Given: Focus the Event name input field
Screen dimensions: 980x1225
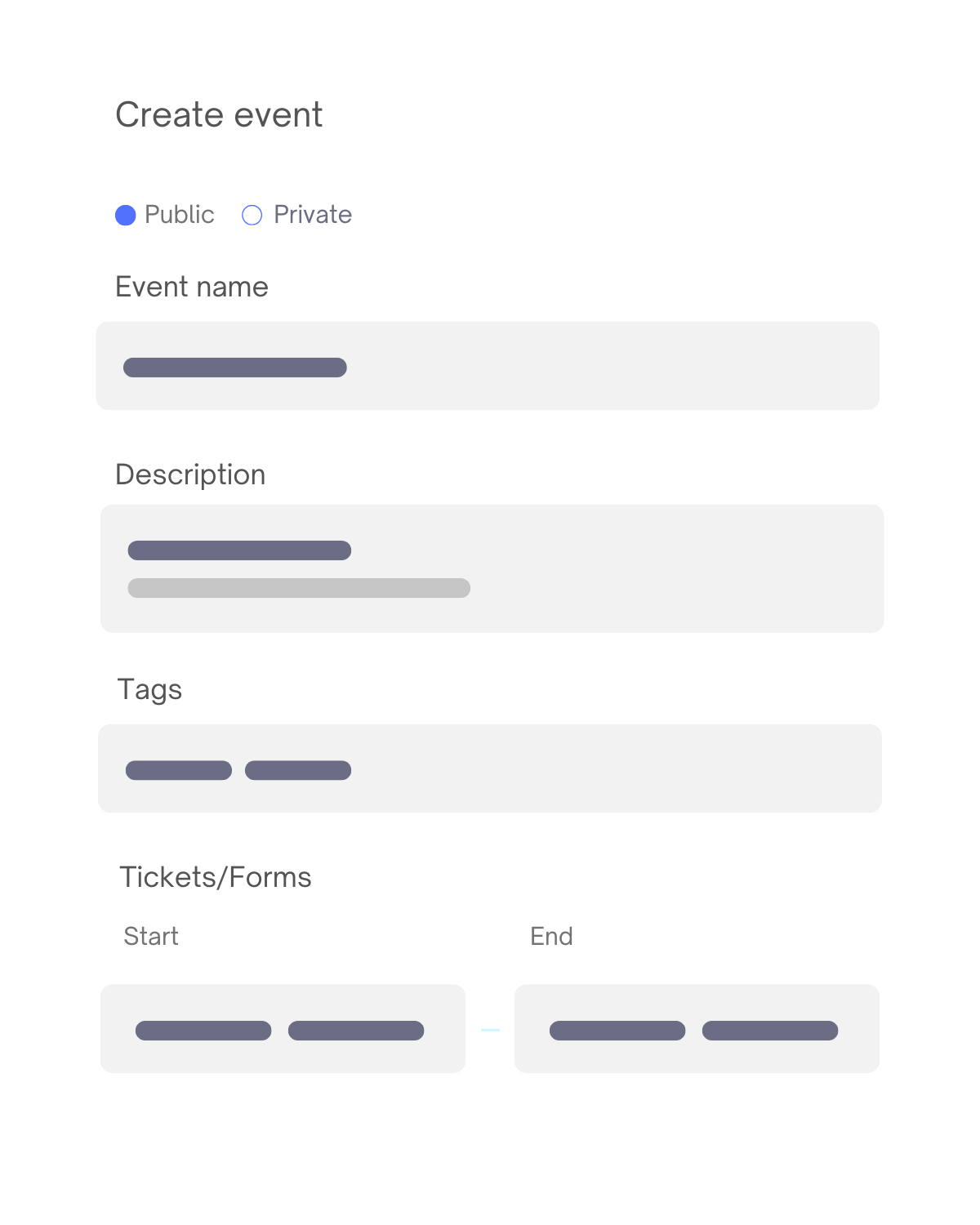Looking at the screenshot, I should (488, 366).
